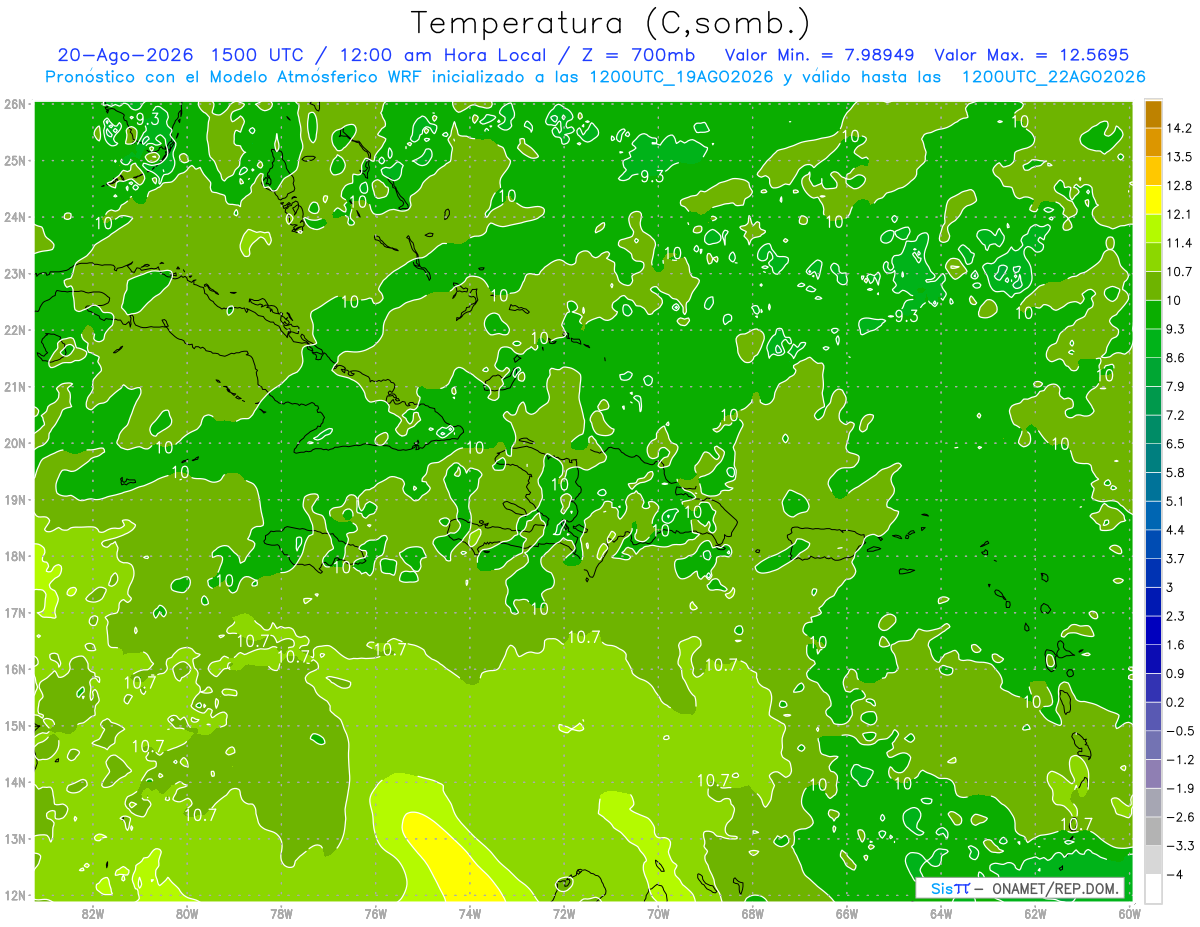Pick the yellow legend swatch between 12.1 and 12.8

click(1152, 200)
